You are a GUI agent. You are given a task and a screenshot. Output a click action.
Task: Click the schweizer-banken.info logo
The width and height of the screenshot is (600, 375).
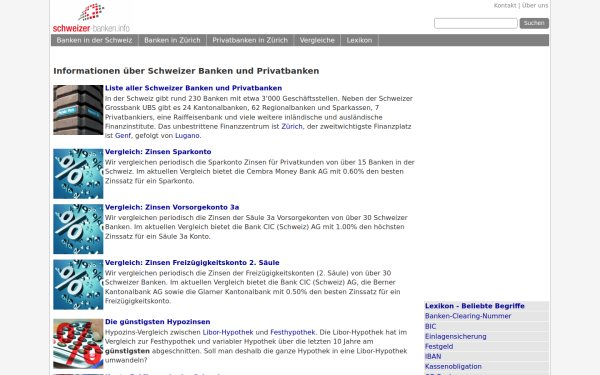point(91,18)
